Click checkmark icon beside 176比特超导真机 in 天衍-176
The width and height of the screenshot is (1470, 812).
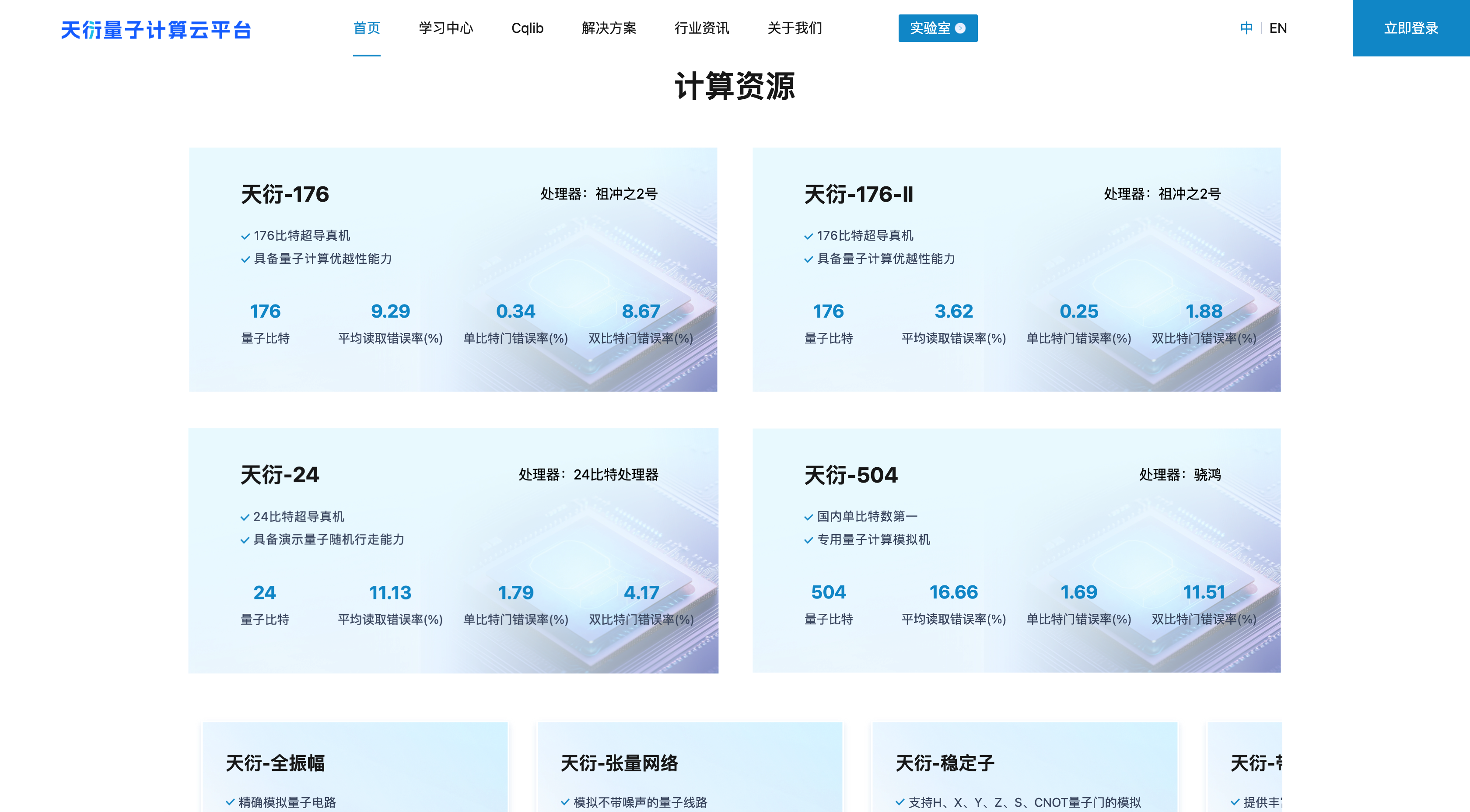point(245,236)
